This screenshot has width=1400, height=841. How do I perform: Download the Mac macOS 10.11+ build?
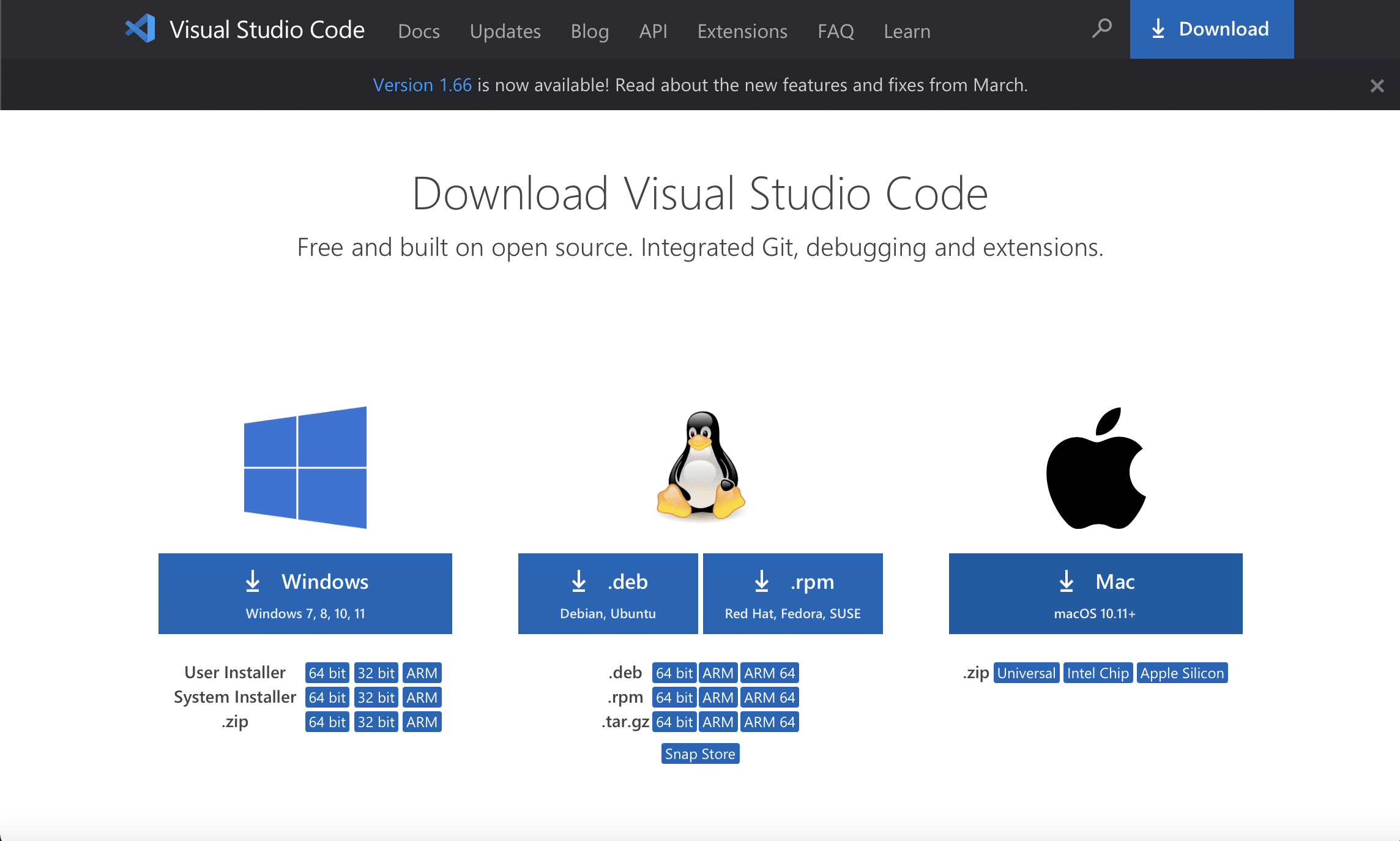[x=1095, y=594]
